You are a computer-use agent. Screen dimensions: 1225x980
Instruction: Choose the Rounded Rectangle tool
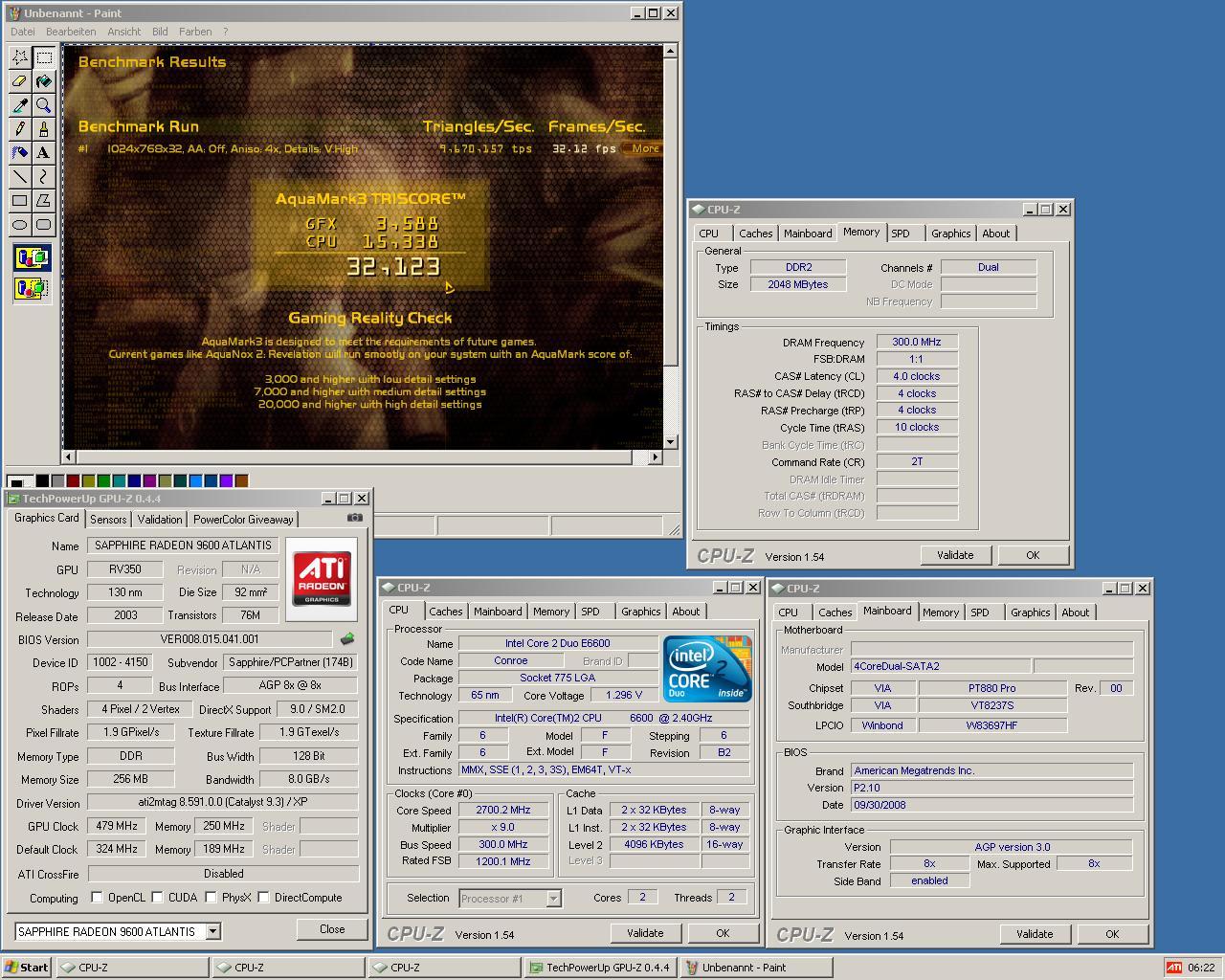(44, 225)
